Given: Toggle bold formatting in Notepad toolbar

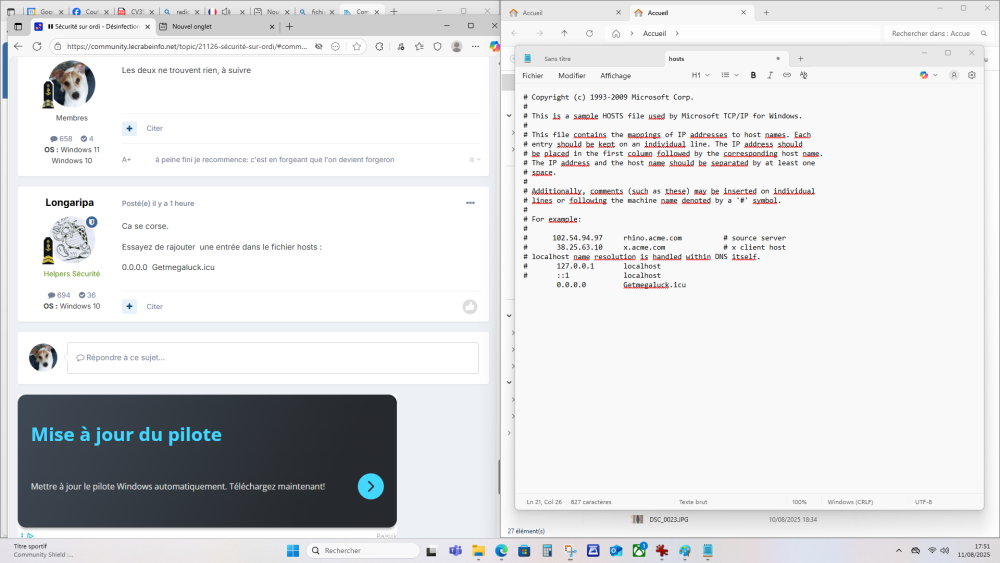Looking at the screenshot, I should [x=753, y=75].
